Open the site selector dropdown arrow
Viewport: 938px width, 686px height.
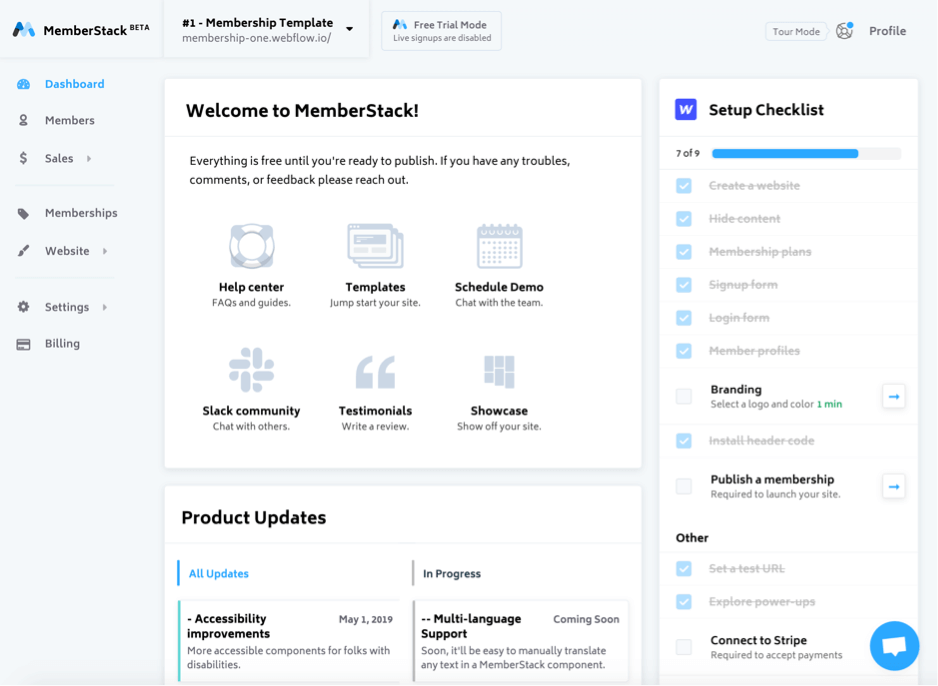349,29
